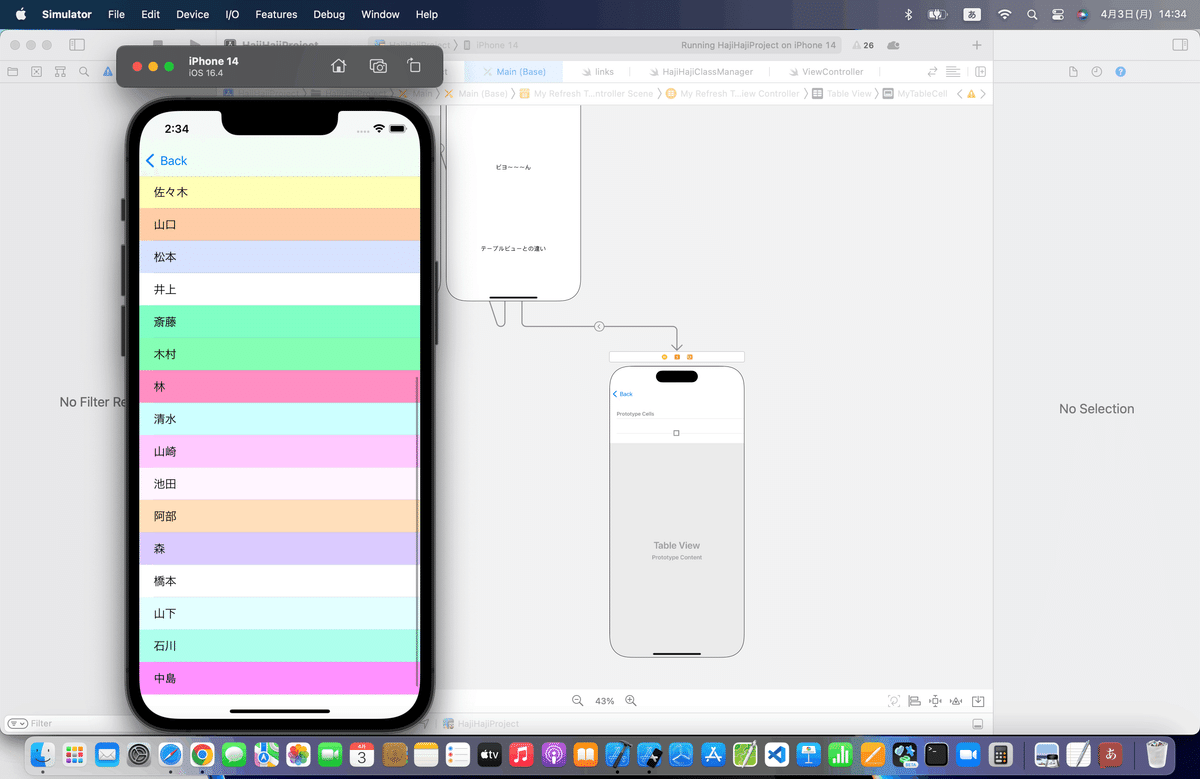1200x779 pixels.
Task: Go to next issue arrow in jump bar
Action: 984,94
